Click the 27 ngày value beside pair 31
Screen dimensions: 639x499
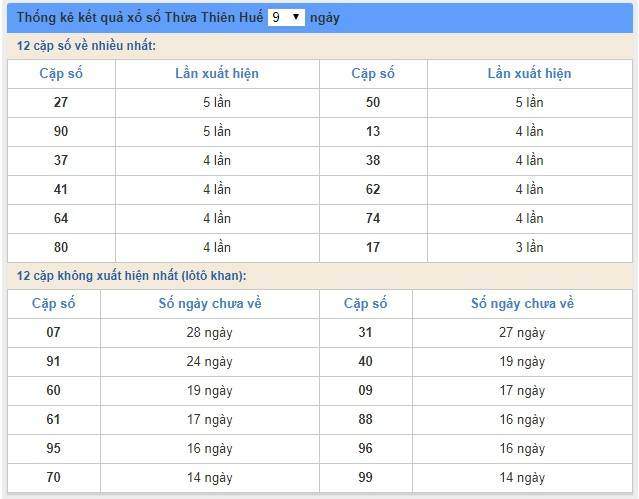tap(522, 332)
